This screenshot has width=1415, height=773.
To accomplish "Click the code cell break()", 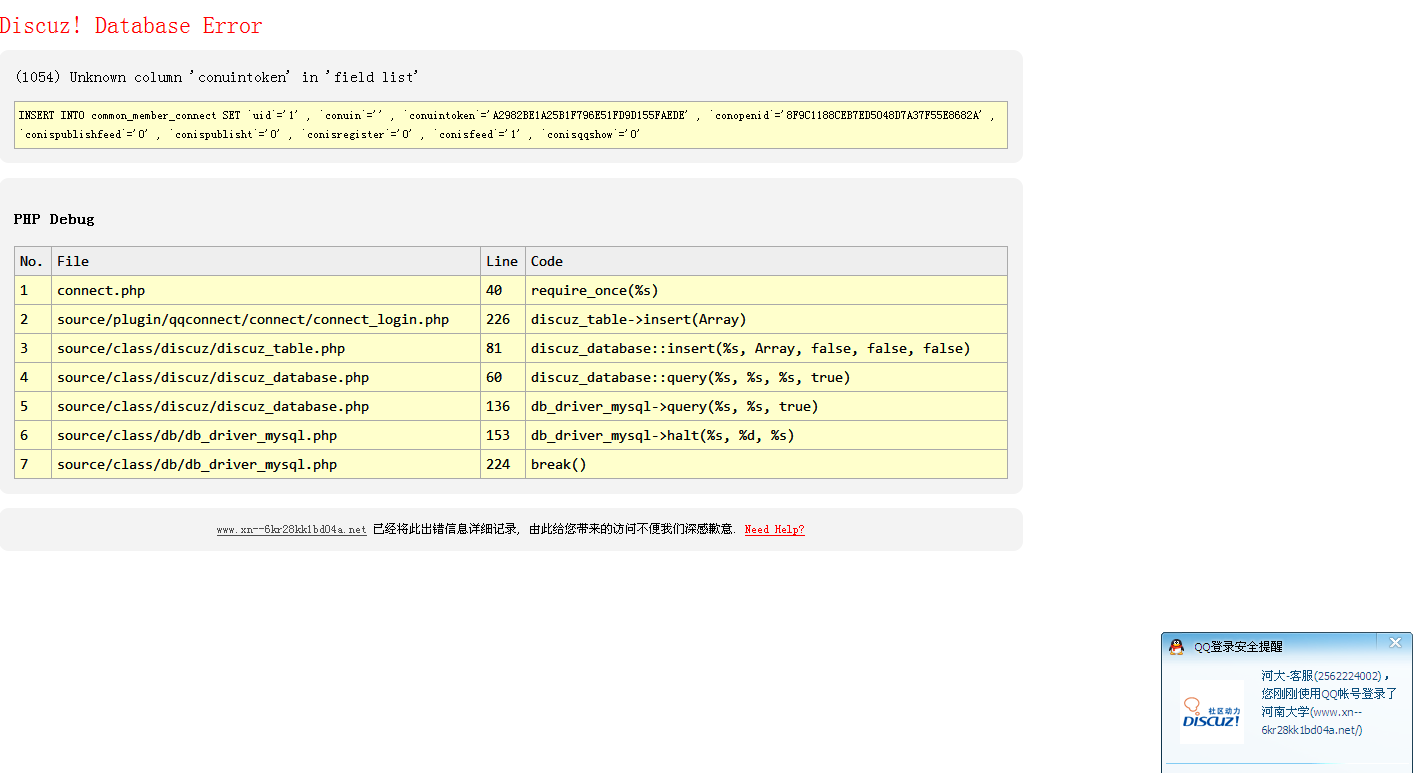I will (x=766, y=464).
